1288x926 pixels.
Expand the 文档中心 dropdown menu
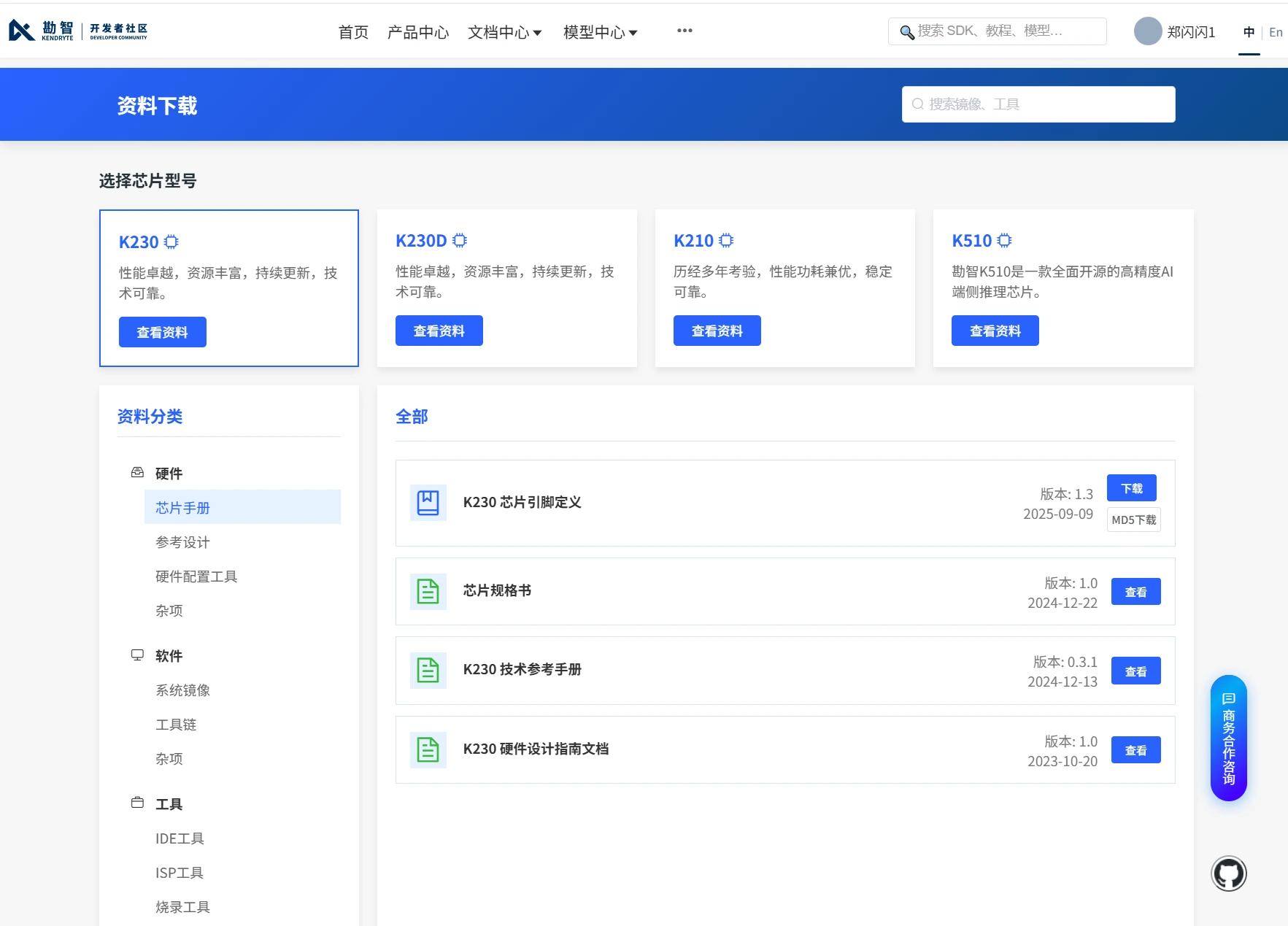(x=504, y=32)
